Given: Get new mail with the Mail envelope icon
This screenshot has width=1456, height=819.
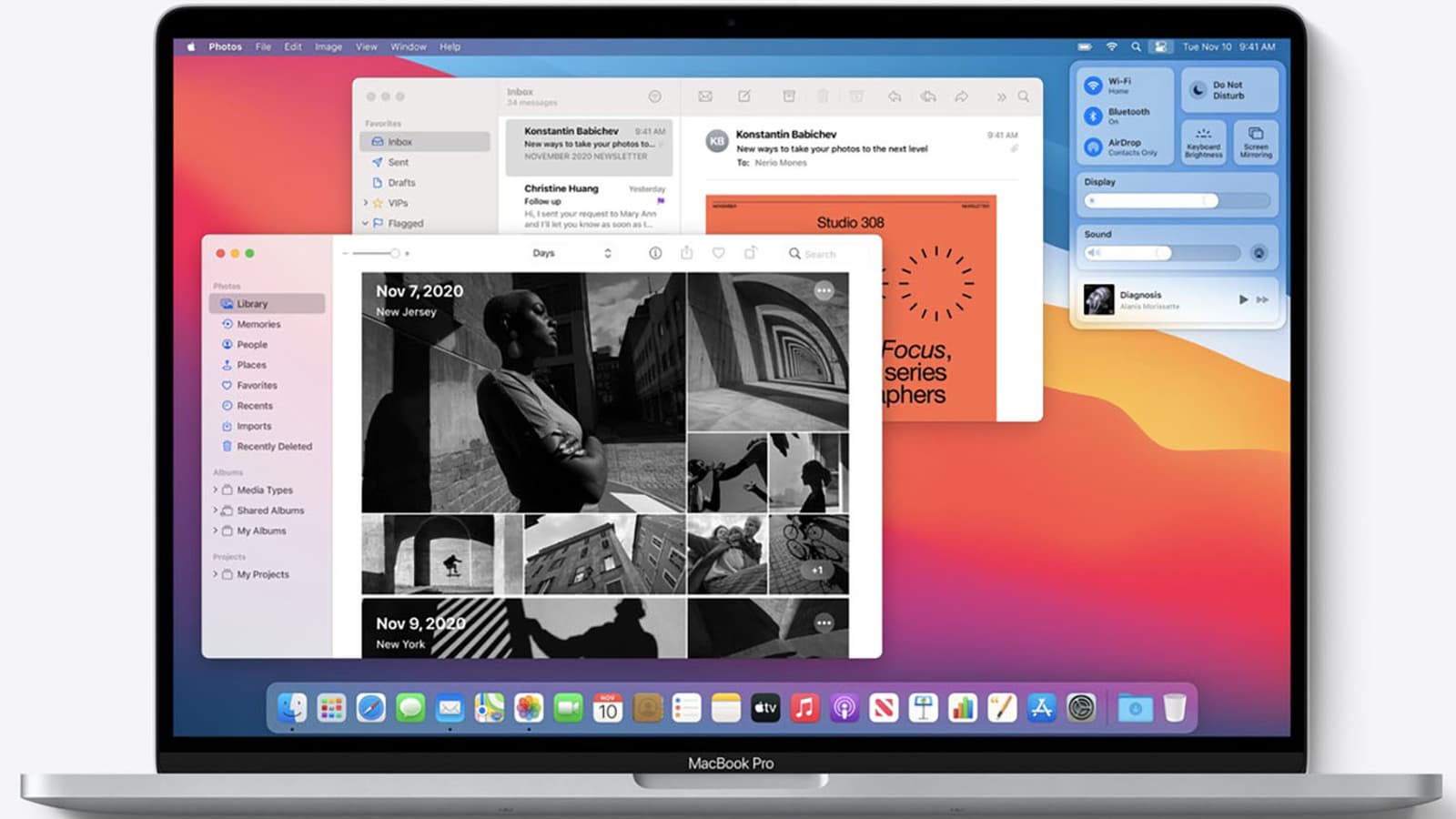Looking at the screenshot, I should click(x=705, y=96).
